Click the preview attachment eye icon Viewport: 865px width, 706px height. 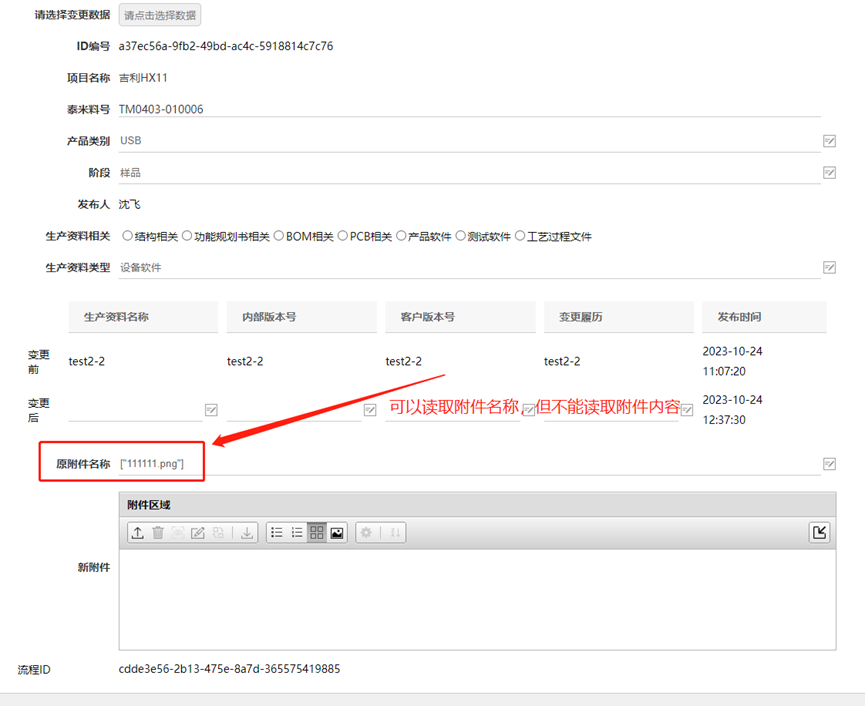(178, 533)
